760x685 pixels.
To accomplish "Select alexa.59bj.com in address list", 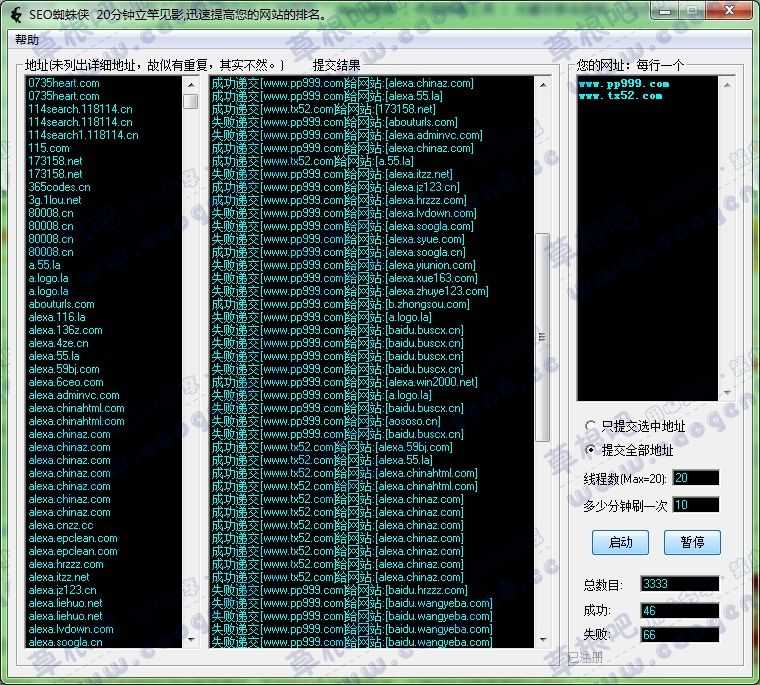I will (64, 369).
